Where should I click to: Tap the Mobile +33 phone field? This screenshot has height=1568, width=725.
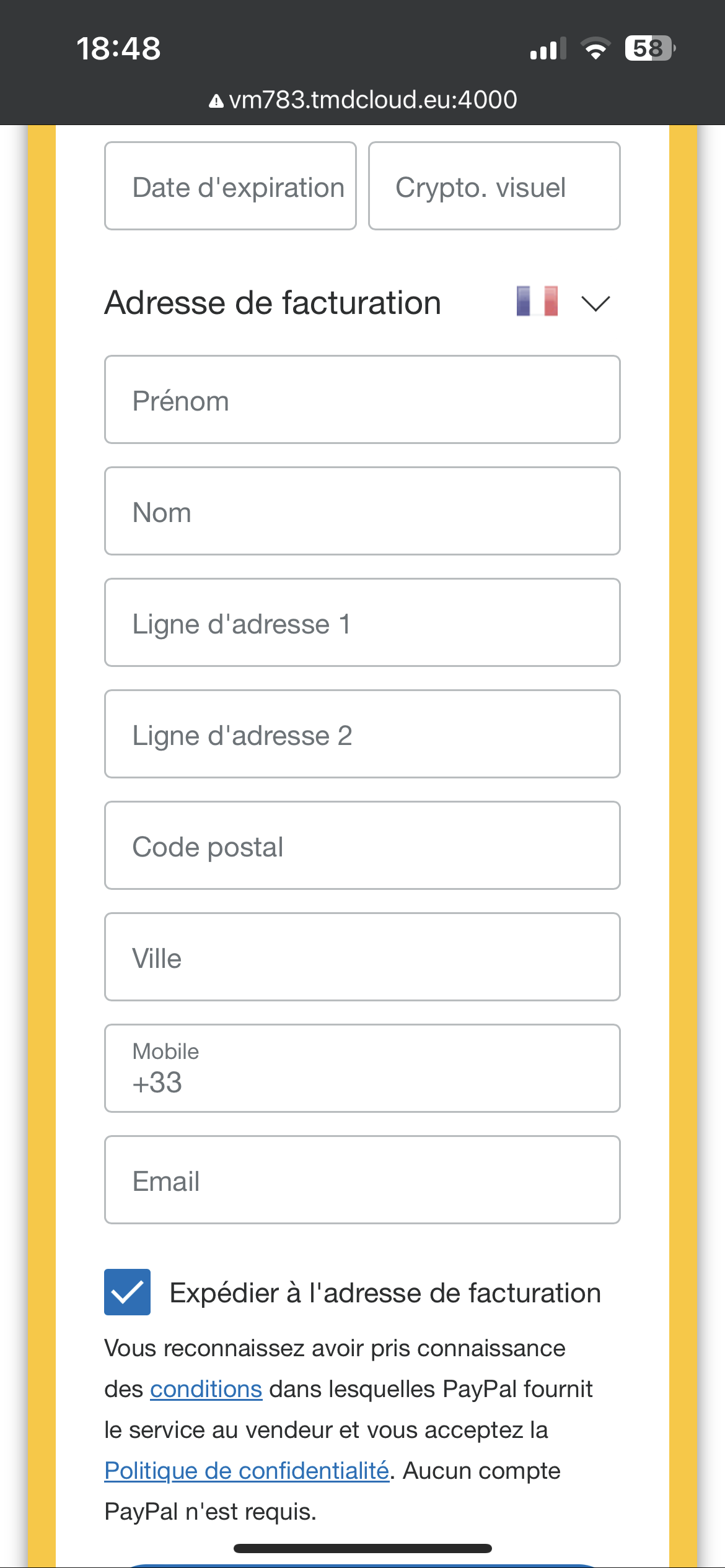[x=362, y=1068]
